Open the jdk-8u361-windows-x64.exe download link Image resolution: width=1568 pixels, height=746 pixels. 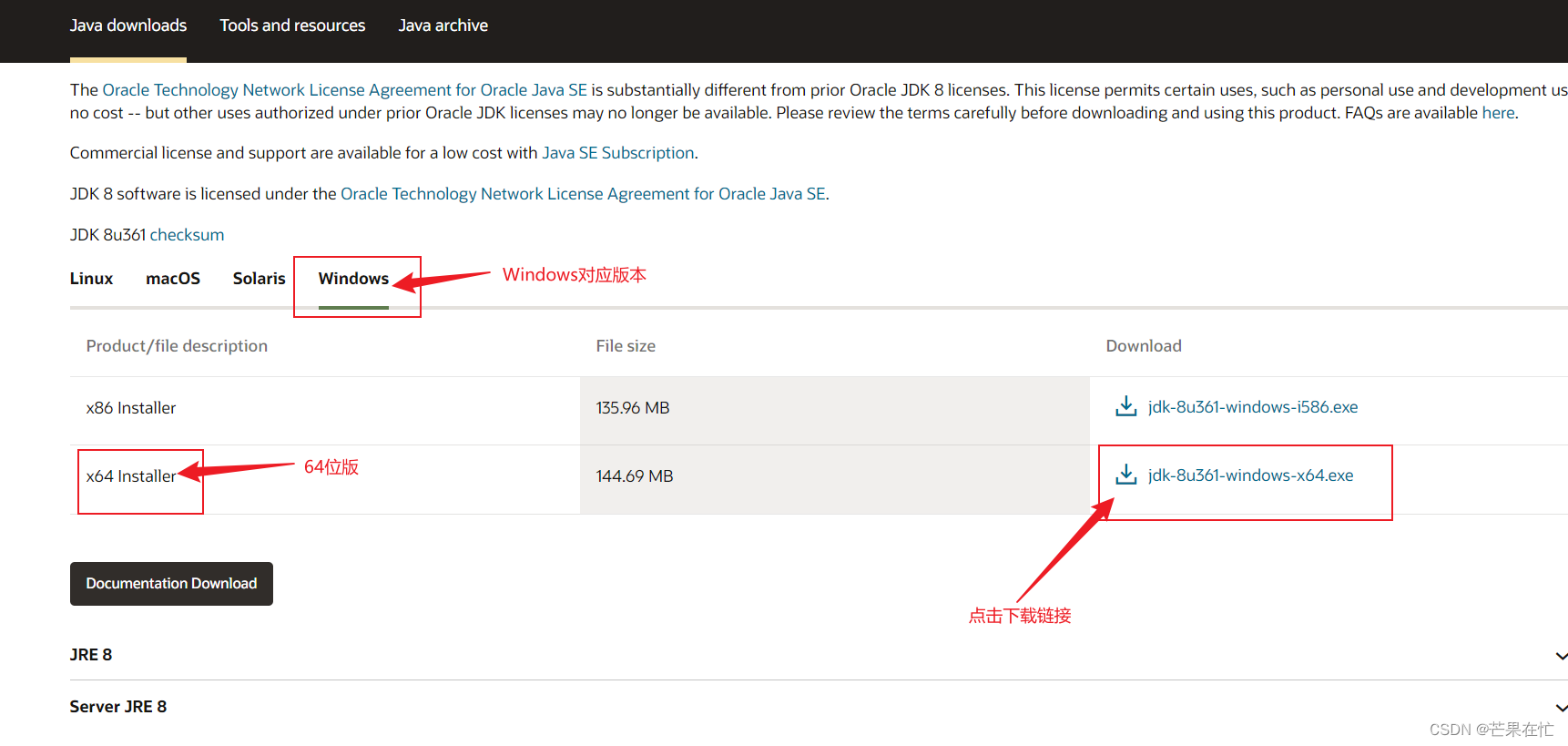tap(1250, 475)
